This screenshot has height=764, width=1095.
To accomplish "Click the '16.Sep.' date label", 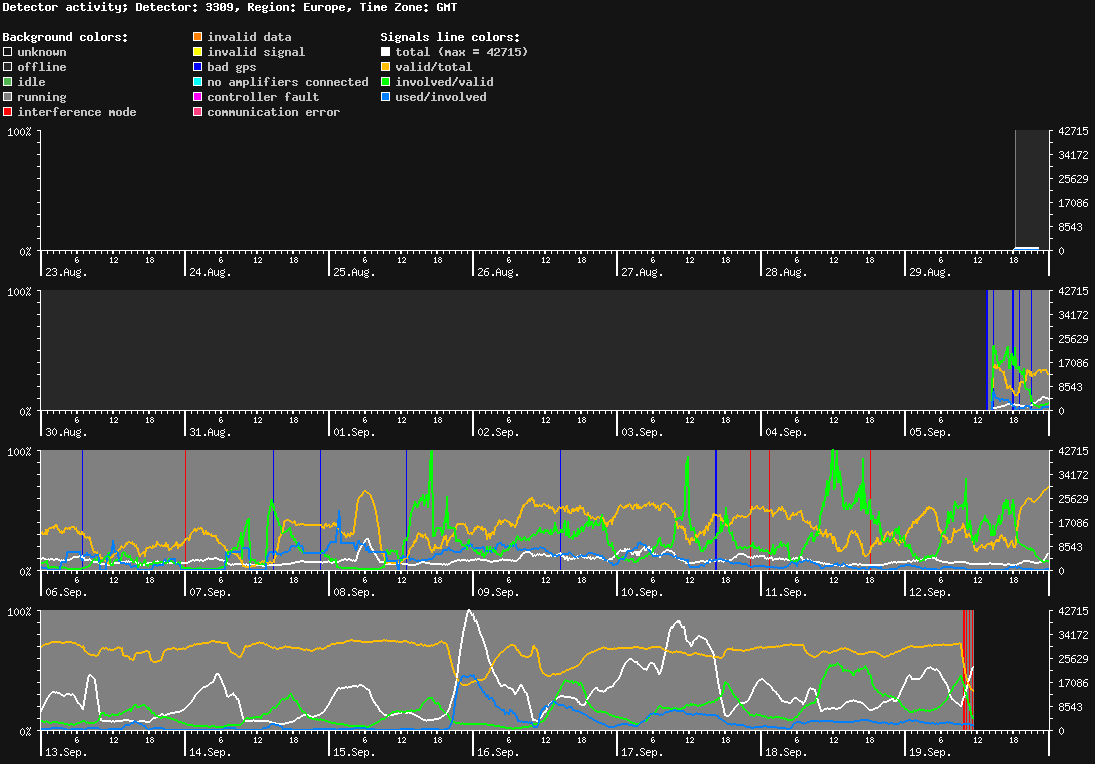I will point(499,752).
